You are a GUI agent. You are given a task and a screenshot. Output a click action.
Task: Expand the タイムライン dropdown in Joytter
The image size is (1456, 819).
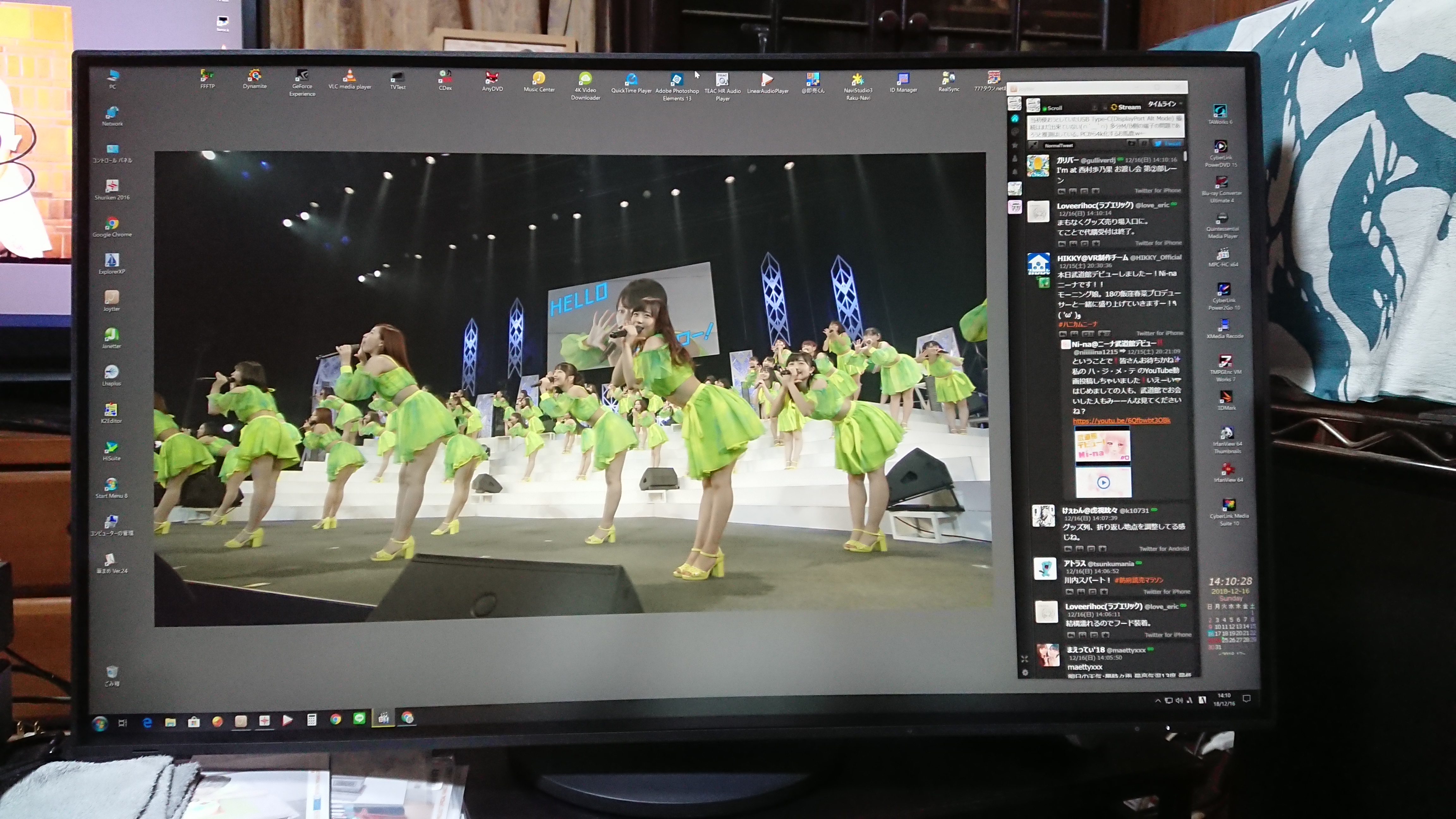(1165, 104)
